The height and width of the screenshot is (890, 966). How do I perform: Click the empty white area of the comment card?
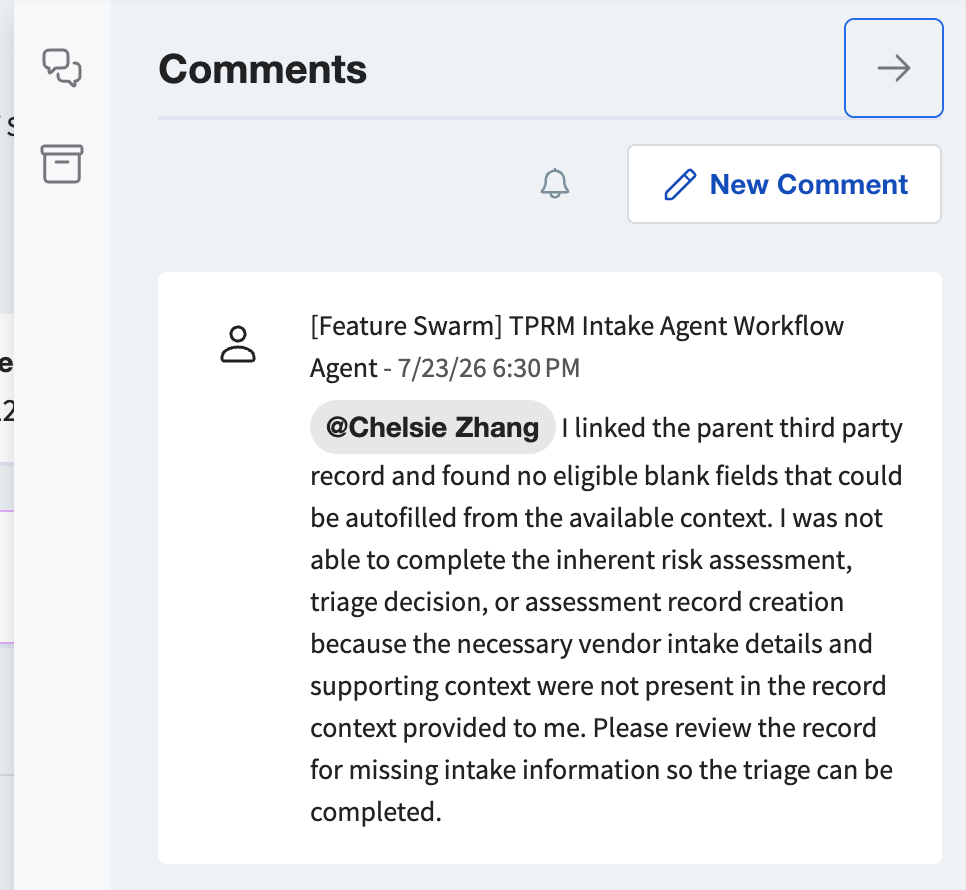coord(234,616)
